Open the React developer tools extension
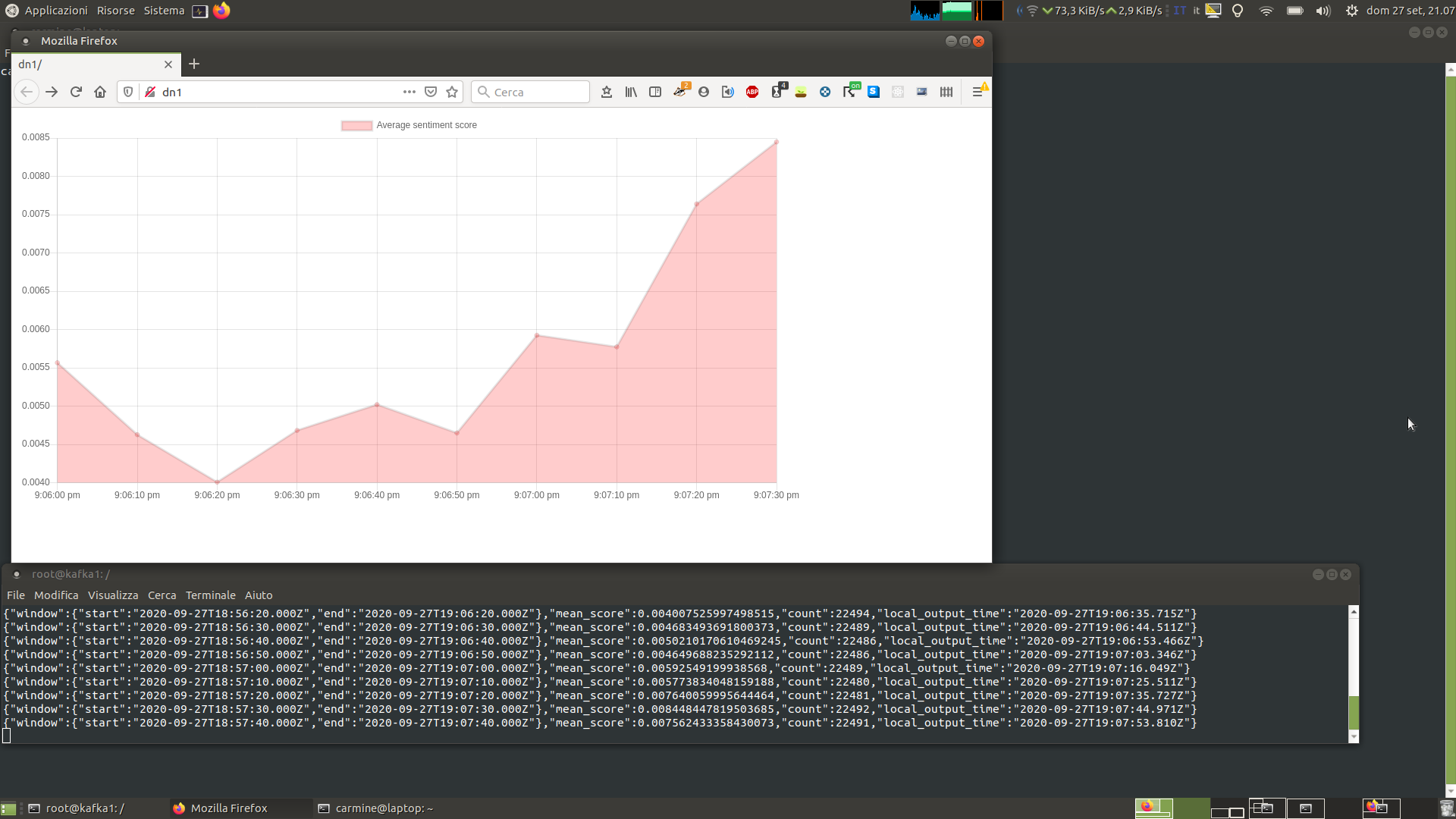Image resolution: width=1456 pixels, height=819 pixels. pyautogui.click(x=898, y=92)
